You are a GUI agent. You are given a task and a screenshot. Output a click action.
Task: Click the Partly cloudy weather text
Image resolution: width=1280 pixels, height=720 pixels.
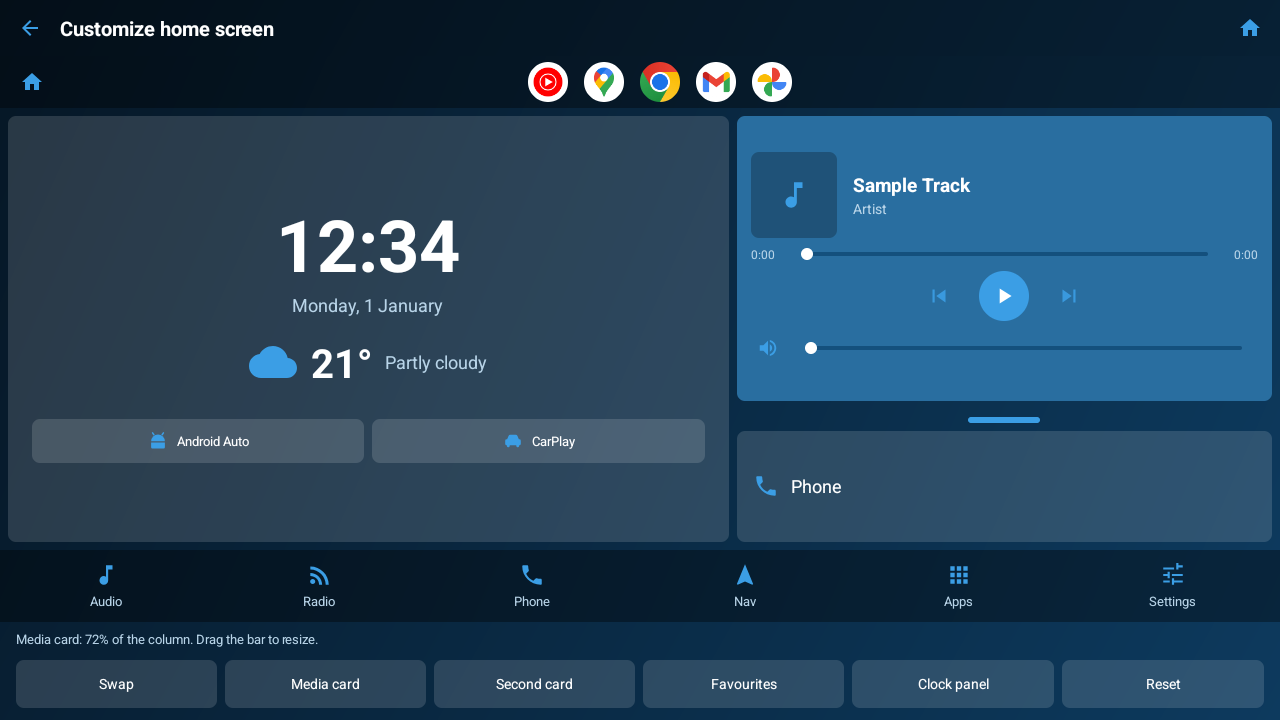click(435, 363)
